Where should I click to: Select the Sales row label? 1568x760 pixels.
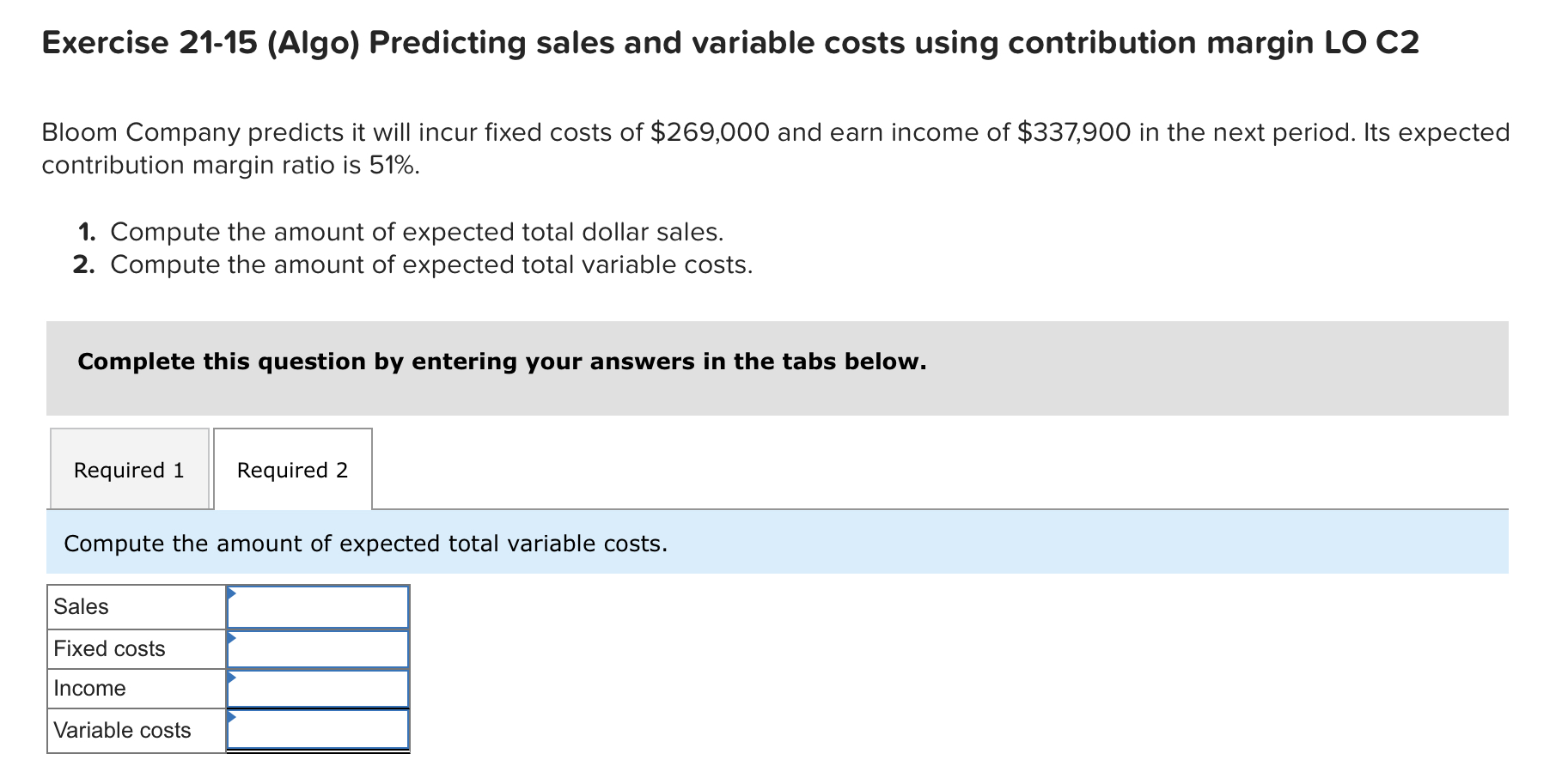click(x=81, y=605)
